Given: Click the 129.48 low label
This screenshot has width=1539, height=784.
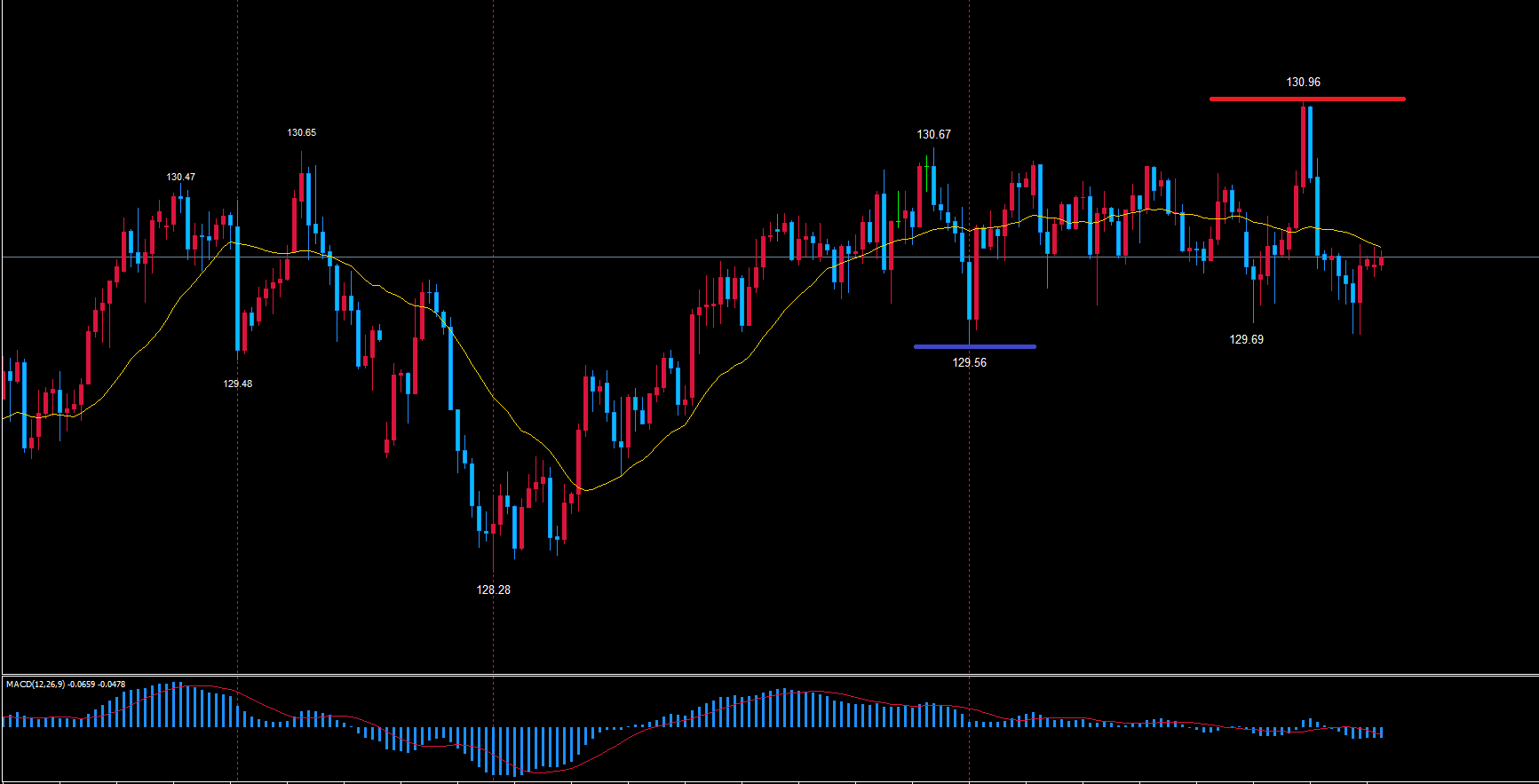Looking at the screenshot, I should point(237,384).
